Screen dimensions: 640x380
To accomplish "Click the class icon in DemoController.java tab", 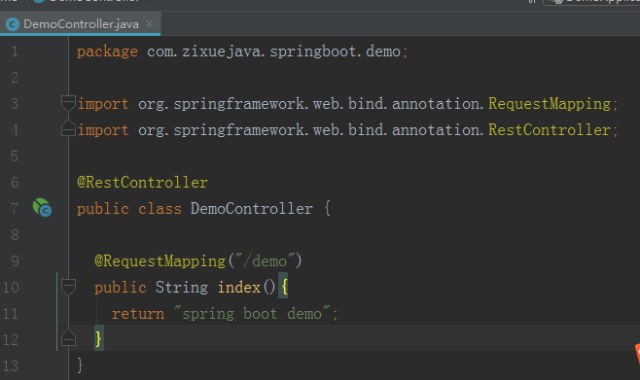I will [x=13, y=24].
